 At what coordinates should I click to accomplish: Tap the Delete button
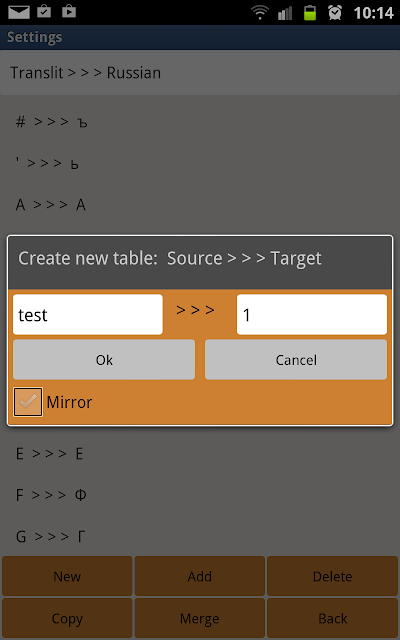click(x=333, y=576)
